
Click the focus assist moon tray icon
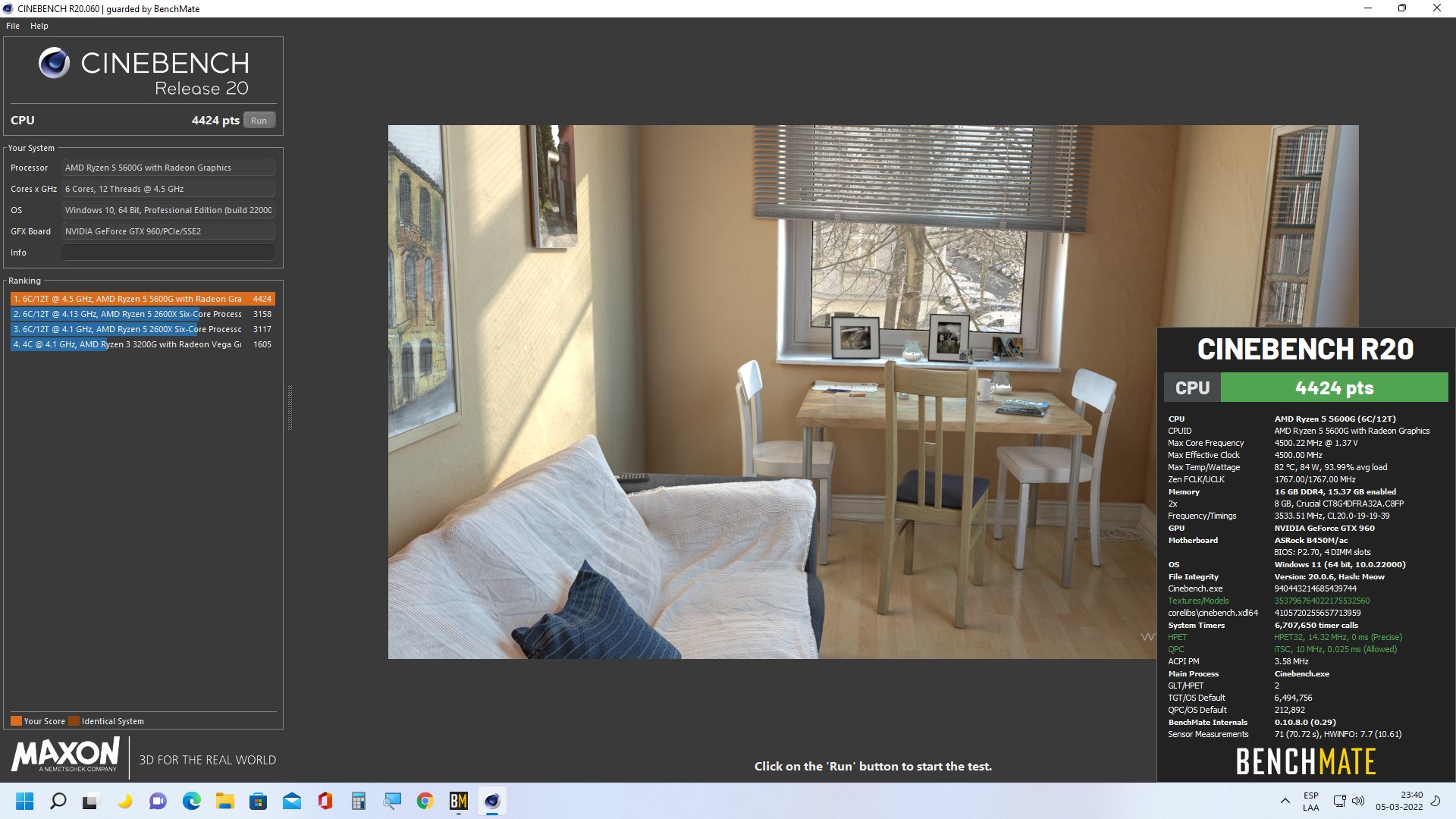[x=1435, y=801]
